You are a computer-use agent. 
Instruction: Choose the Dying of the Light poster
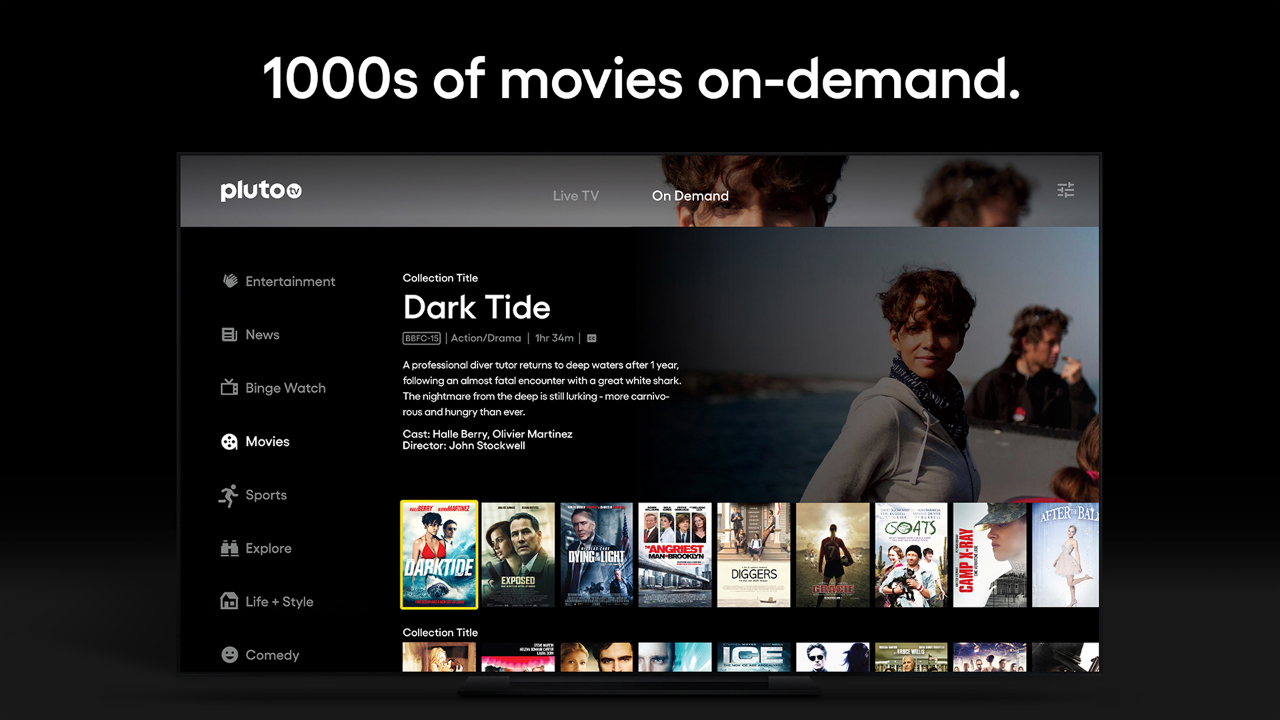click(x=596, y=555)
